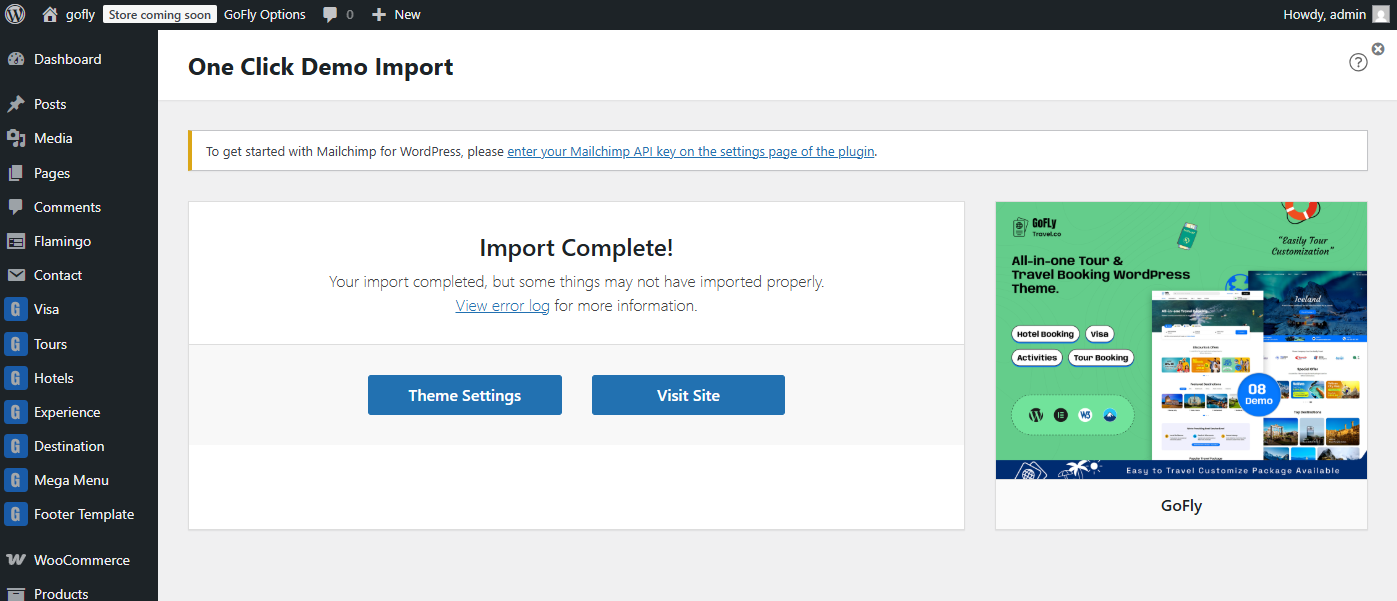Click the Products box icon
This screenshot has width=1397, height=601.
coord(16,593)
